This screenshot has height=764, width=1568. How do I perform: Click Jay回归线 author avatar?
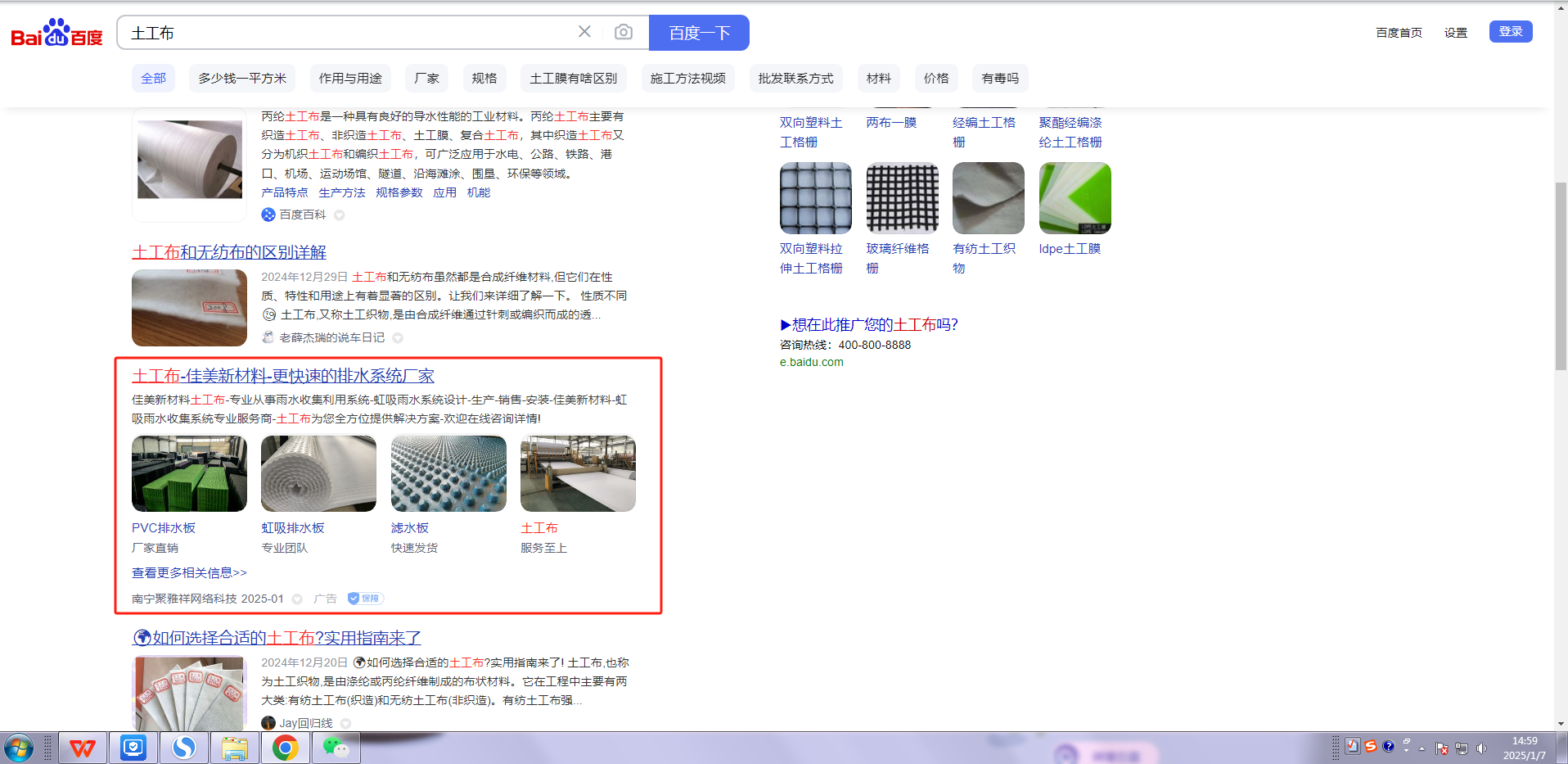[x=268, y=723]
